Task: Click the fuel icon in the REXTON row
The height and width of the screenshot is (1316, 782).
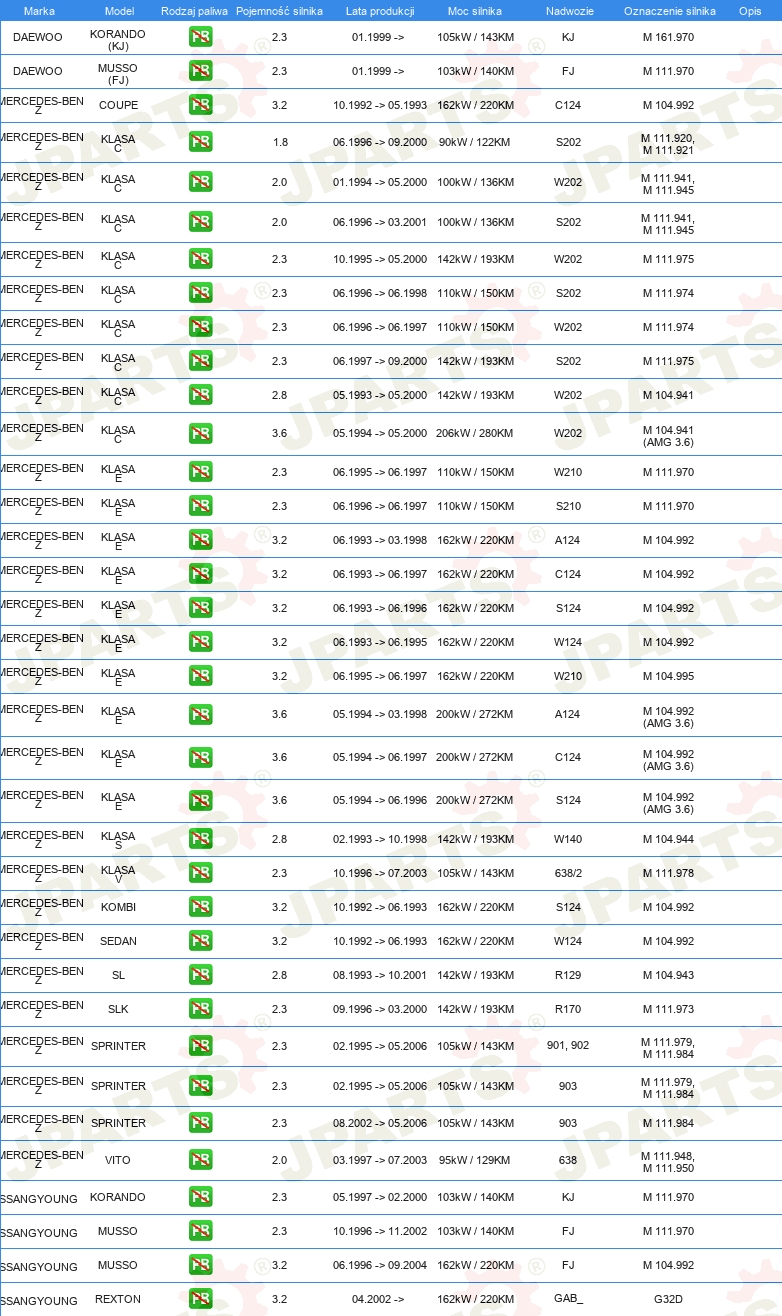Action: click(x=200, y=1299)
